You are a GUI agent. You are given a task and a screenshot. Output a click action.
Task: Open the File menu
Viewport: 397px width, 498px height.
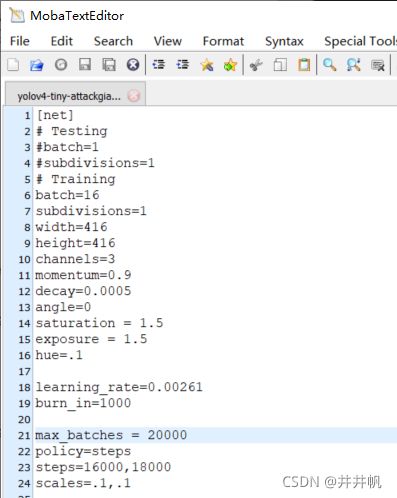coord(20,41)
